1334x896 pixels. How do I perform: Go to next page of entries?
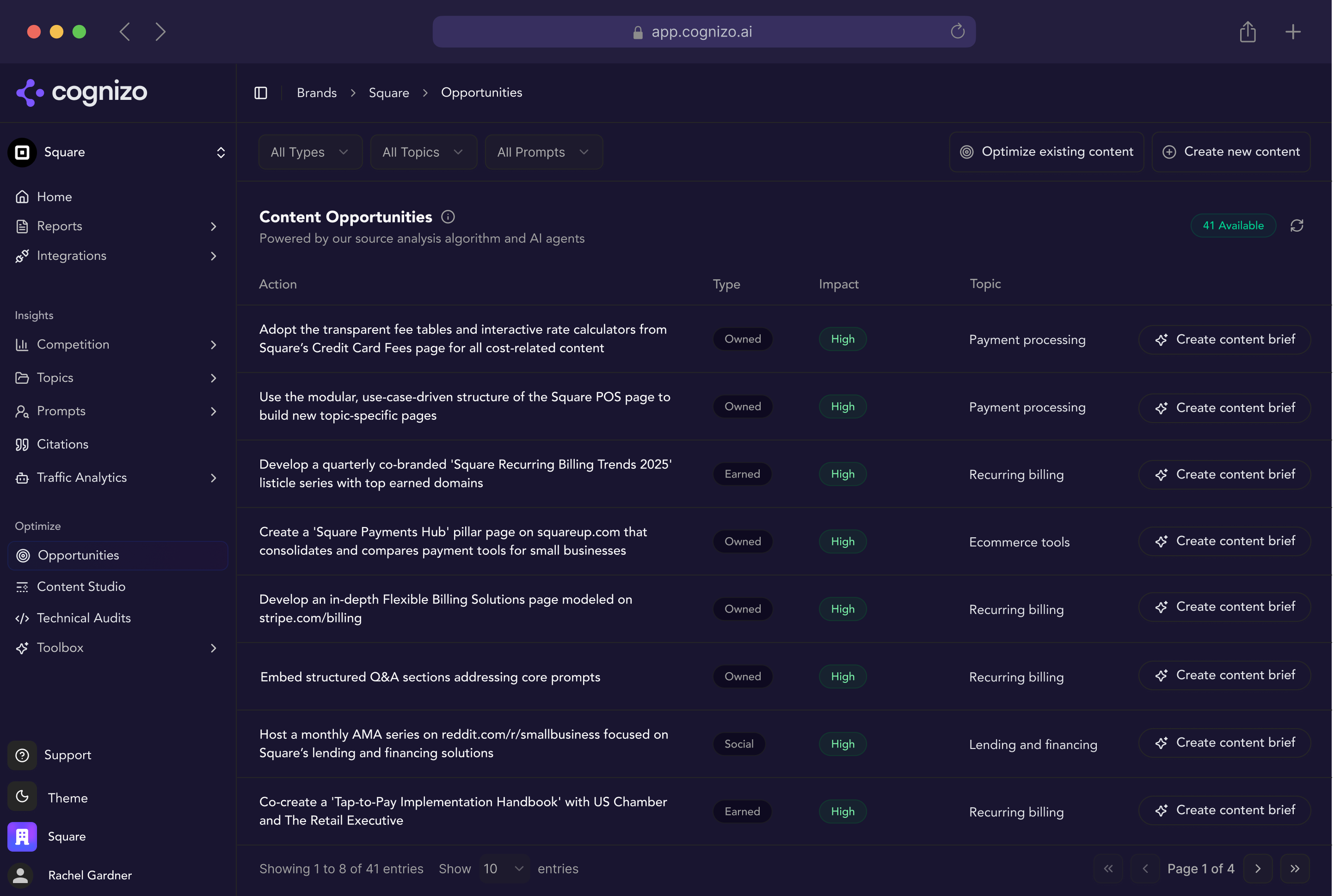tap(1257, 869)
